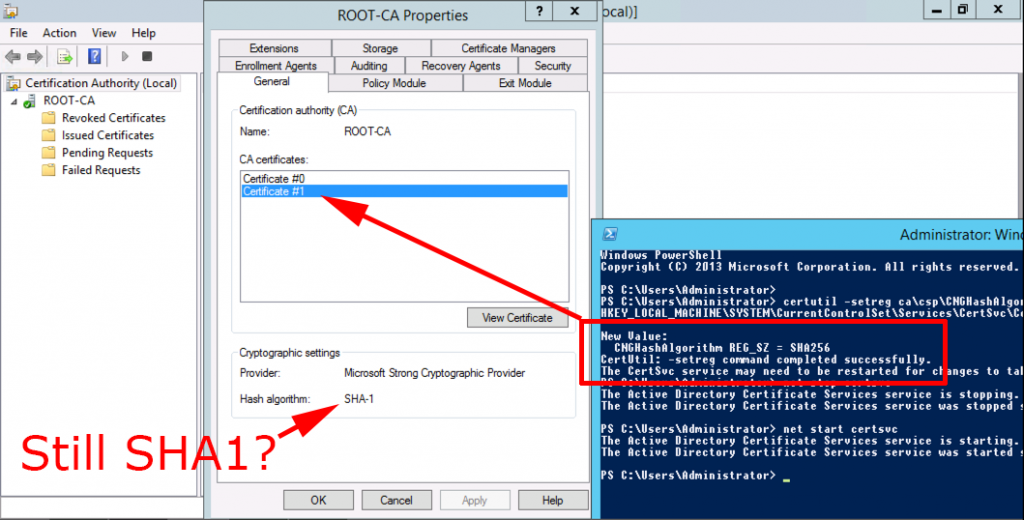Click the Export List toolbar icon

click(65, 57)
